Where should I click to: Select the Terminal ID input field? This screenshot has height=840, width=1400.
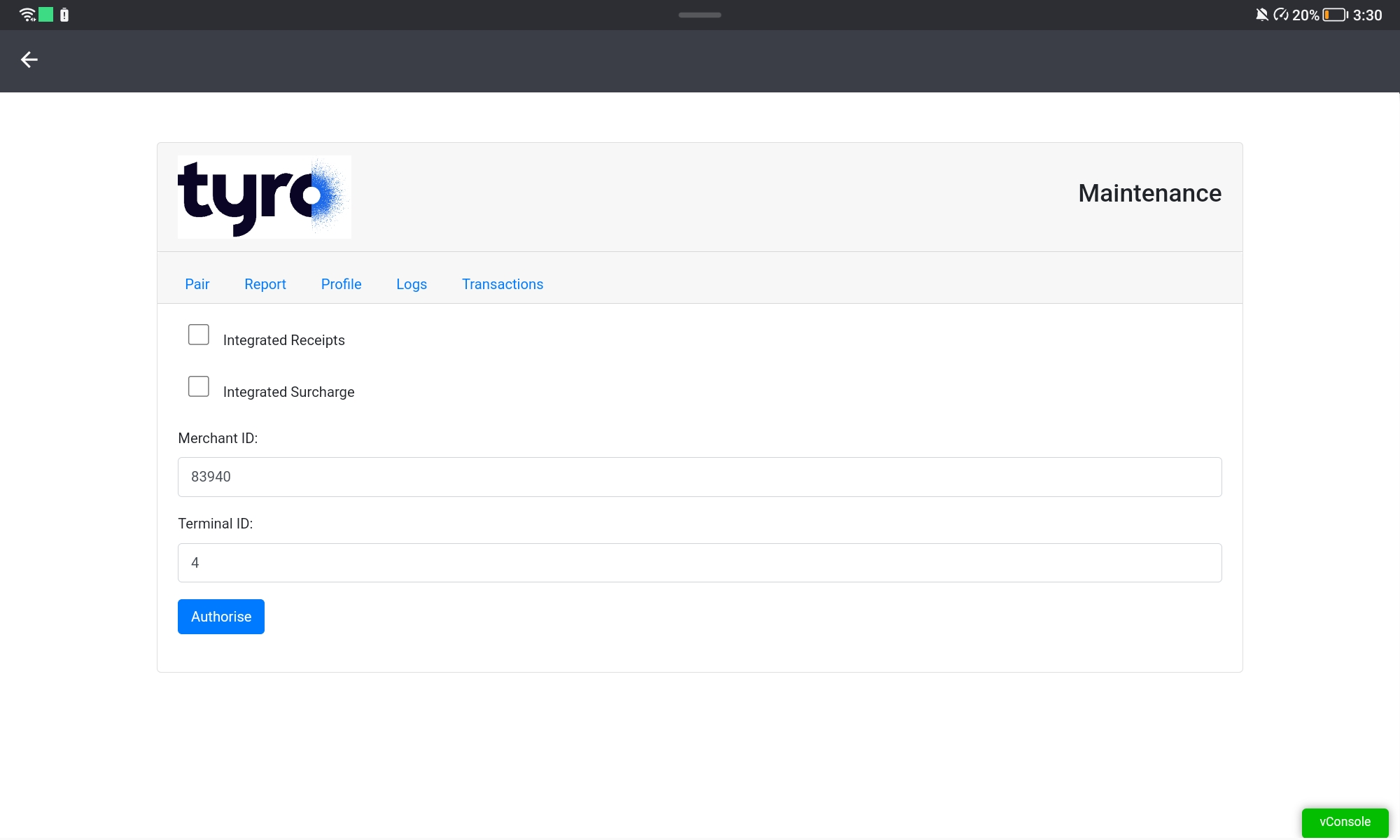point(700,562)
